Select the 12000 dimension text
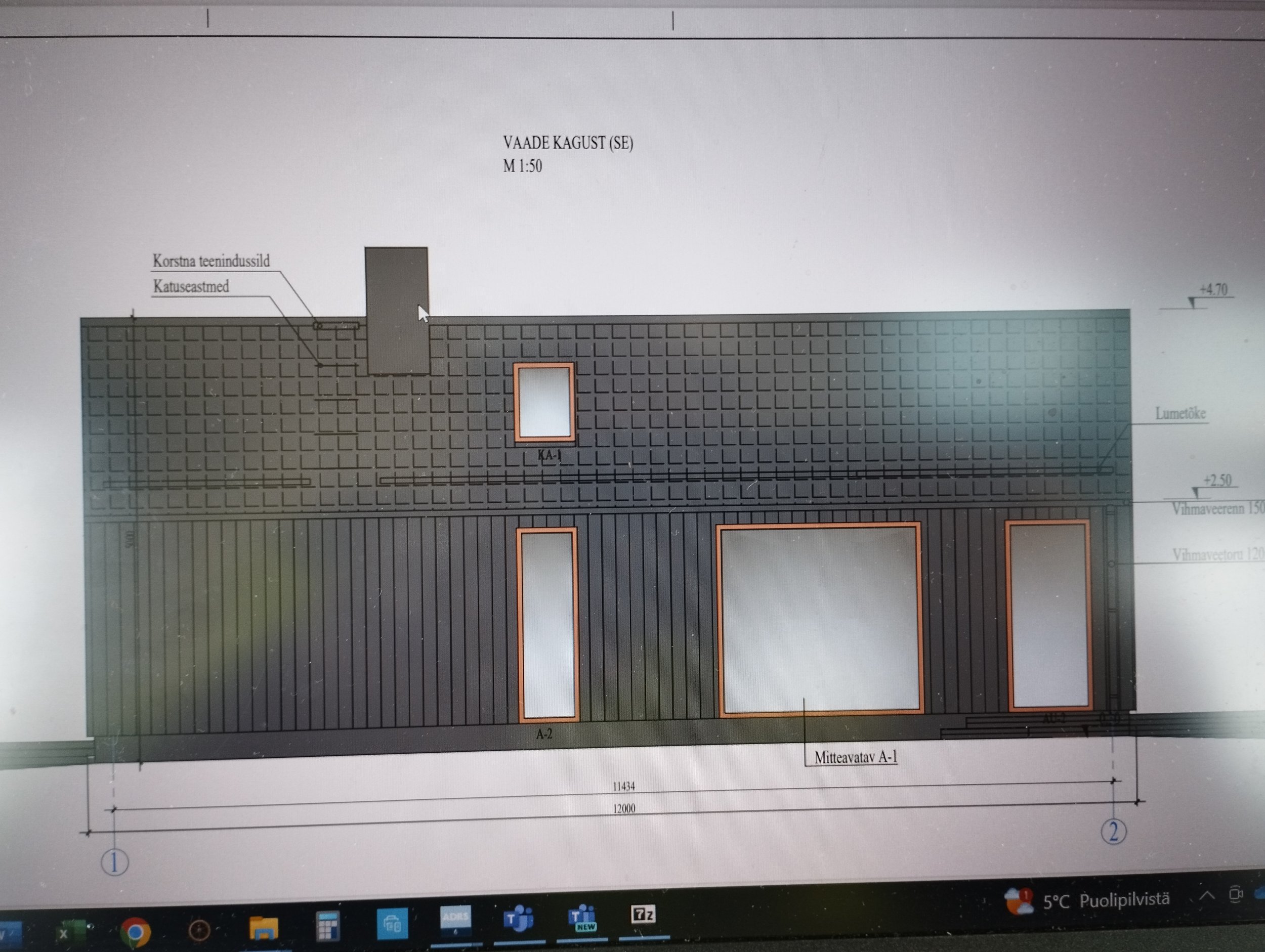 (x=624, y=808)
